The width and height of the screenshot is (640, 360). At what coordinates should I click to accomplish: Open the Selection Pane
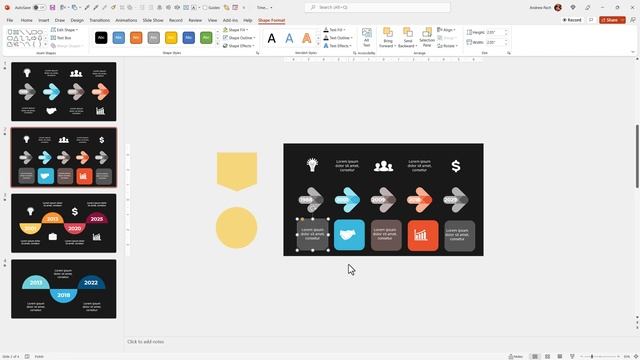[x=427, y=37]
